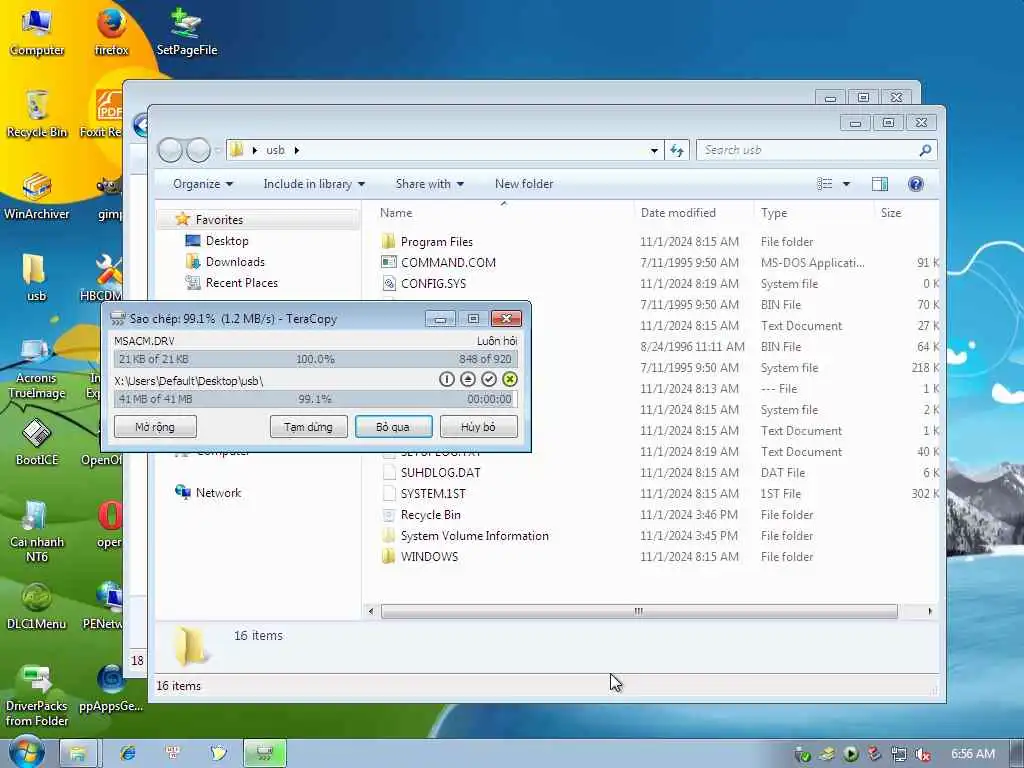Open Cai nhanh NT6 desktop icon
This screenshot has width=1024, height=768.
[x=37, y=532]
